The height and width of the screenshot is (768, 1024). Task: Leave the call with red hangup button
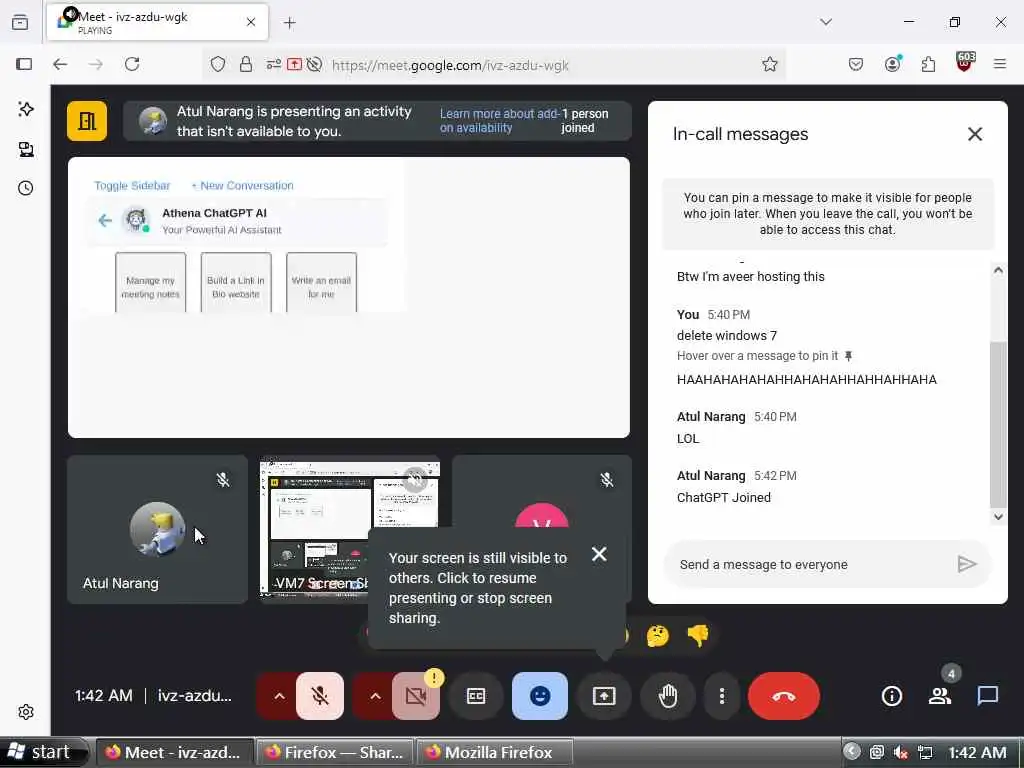(x=784, y=696)
